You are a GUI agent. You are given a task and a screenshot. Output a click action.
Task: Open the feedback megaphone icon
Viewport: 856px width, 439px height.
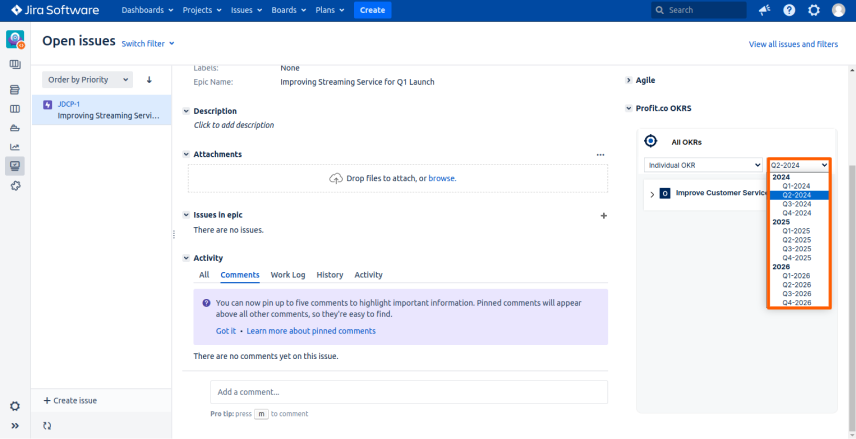click(x=764, y=10)
